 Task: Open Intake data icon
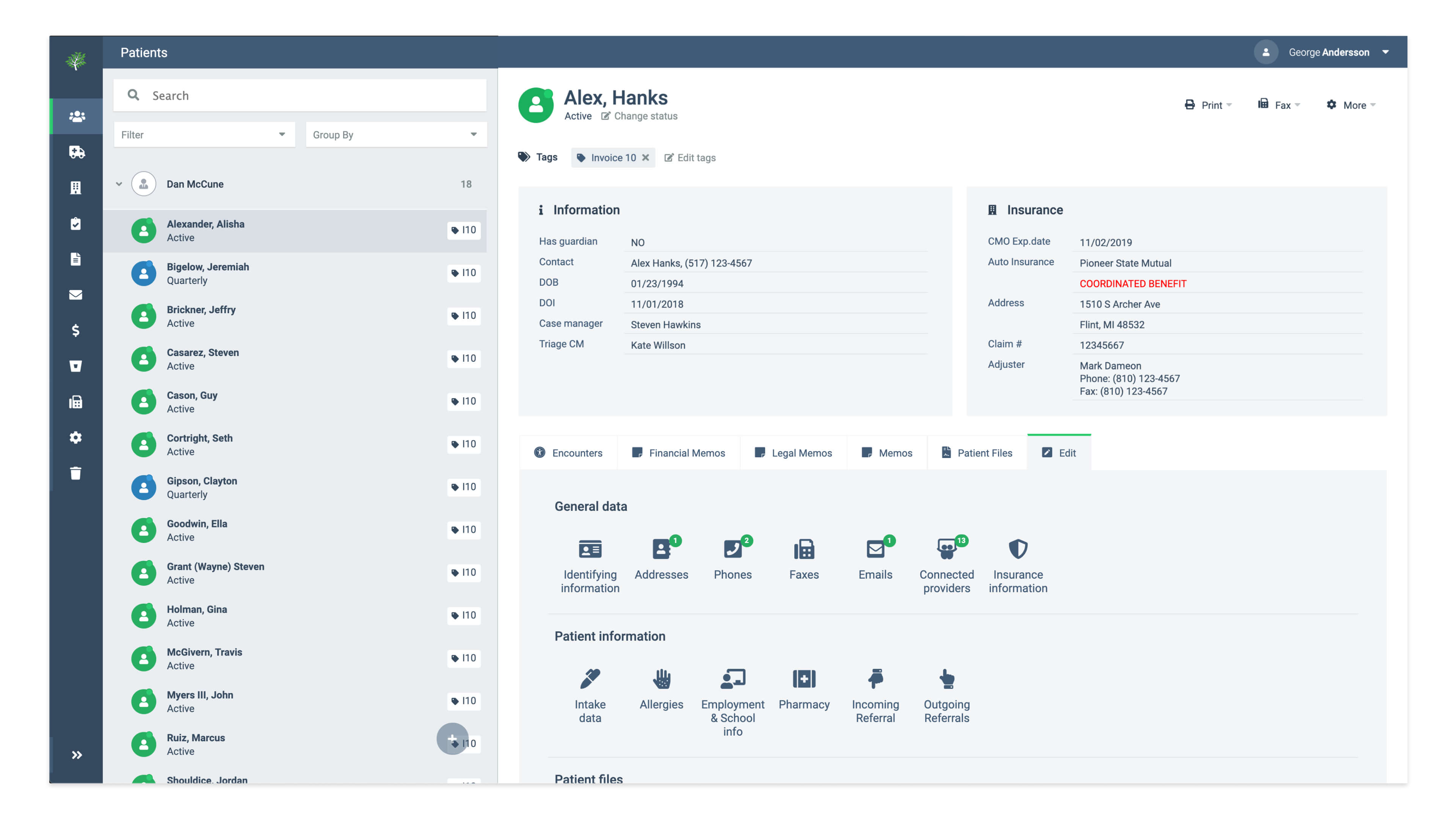coord(590,695)
